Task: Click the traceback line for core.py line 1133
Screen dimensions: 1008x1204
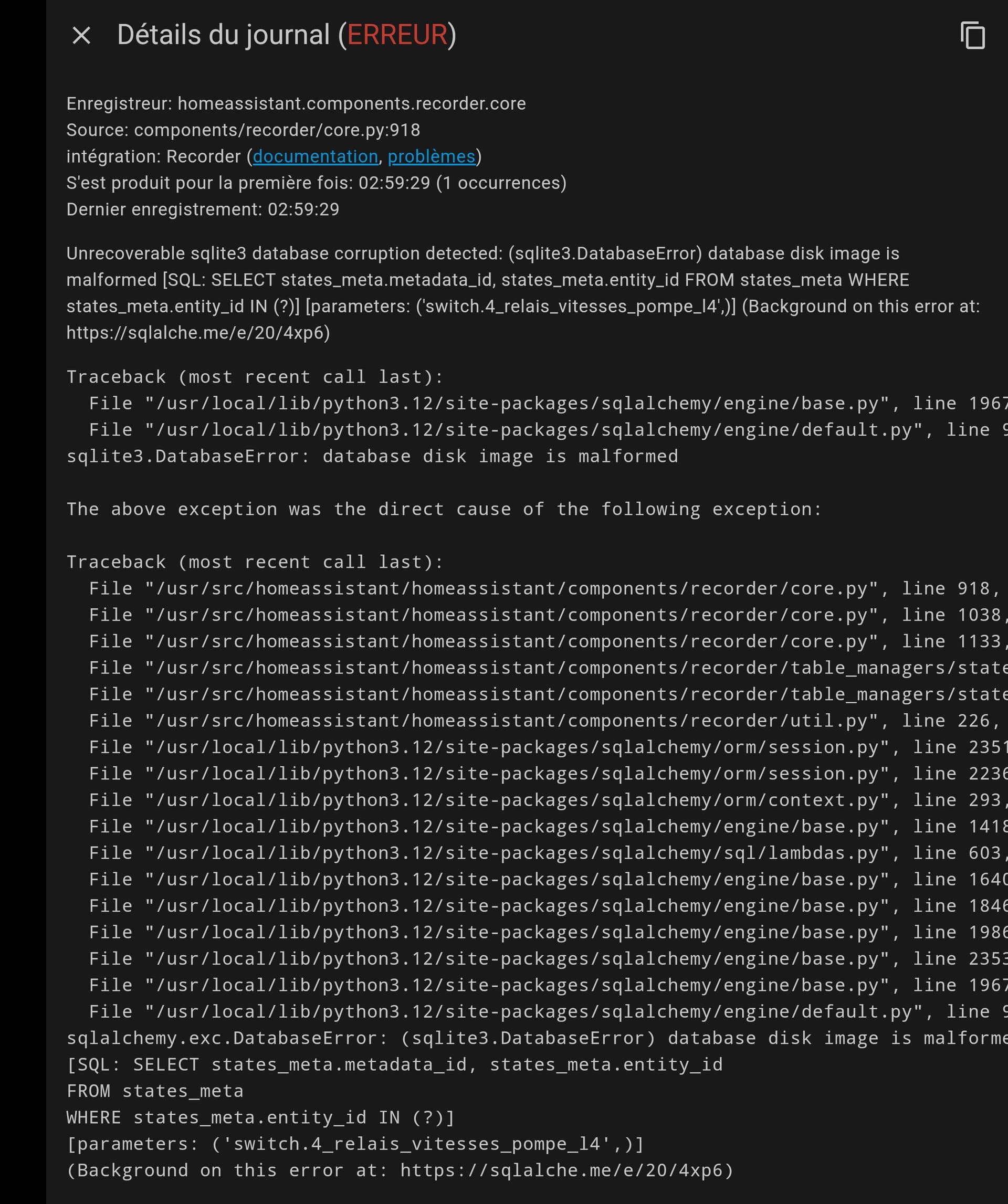Action: (548, 641)
